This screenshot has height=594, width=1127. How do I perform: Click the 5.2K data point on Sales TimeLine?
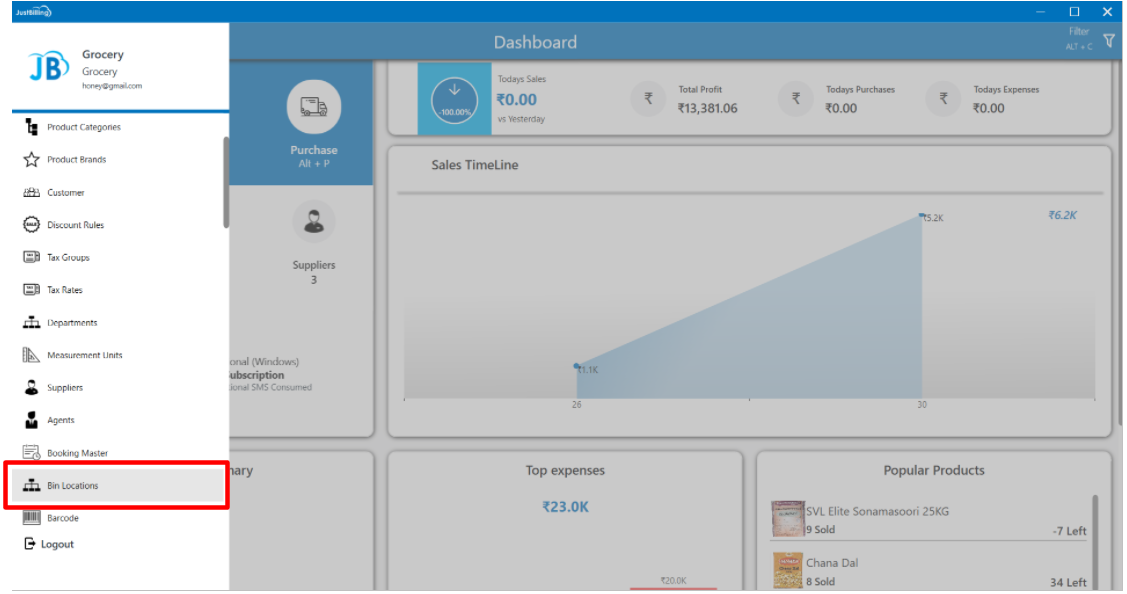coord(923,215)
